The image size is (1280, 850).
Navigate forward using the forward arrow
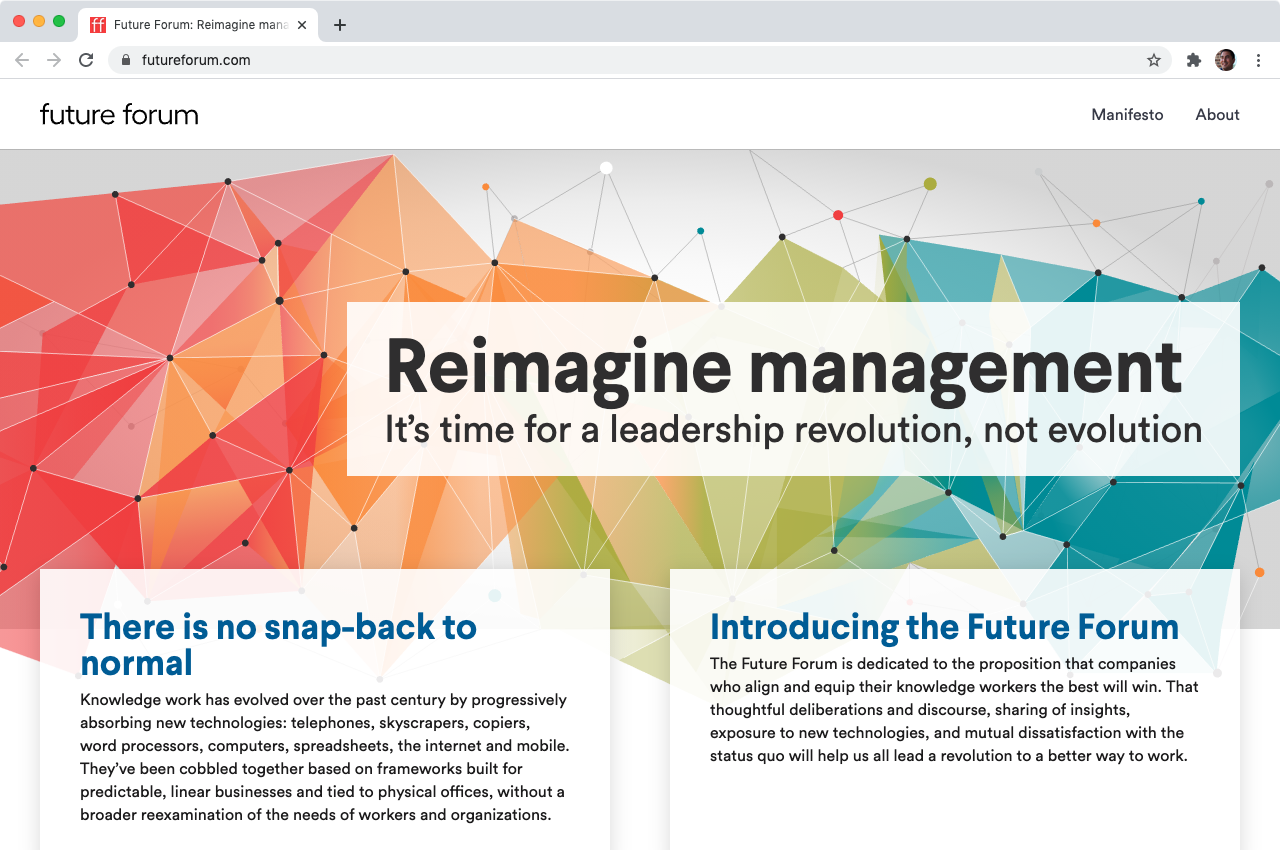[x=54, y=60]
